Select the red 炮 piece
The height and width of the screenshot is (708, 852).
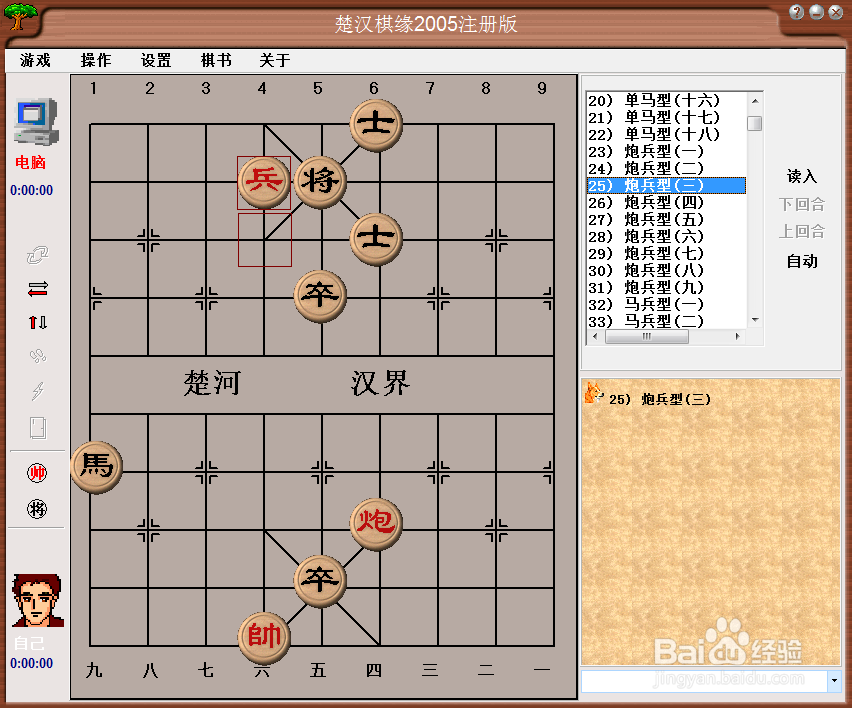pyautogui.click(x=376, y=524)
